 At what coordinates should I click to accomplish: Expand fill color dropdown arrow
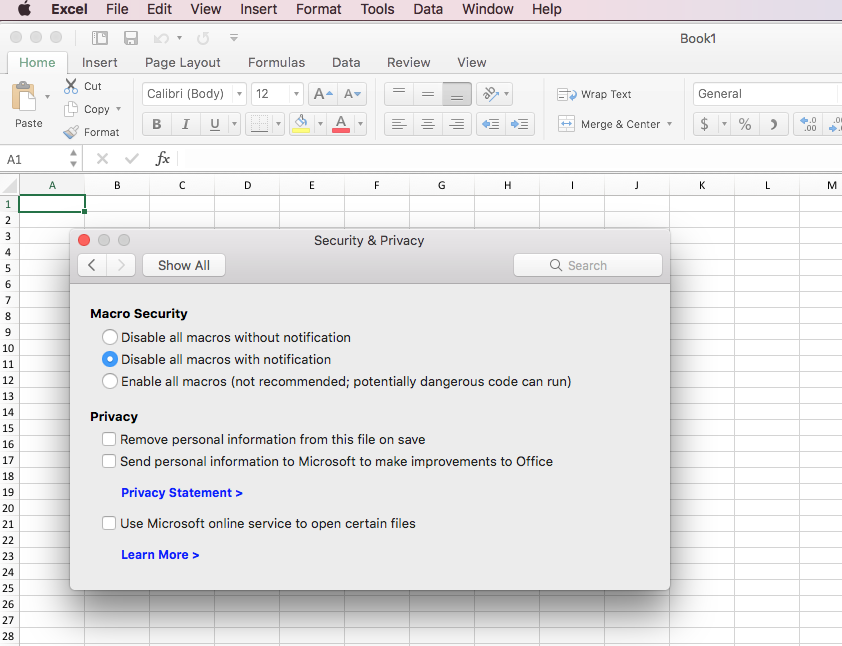[320, 124]
